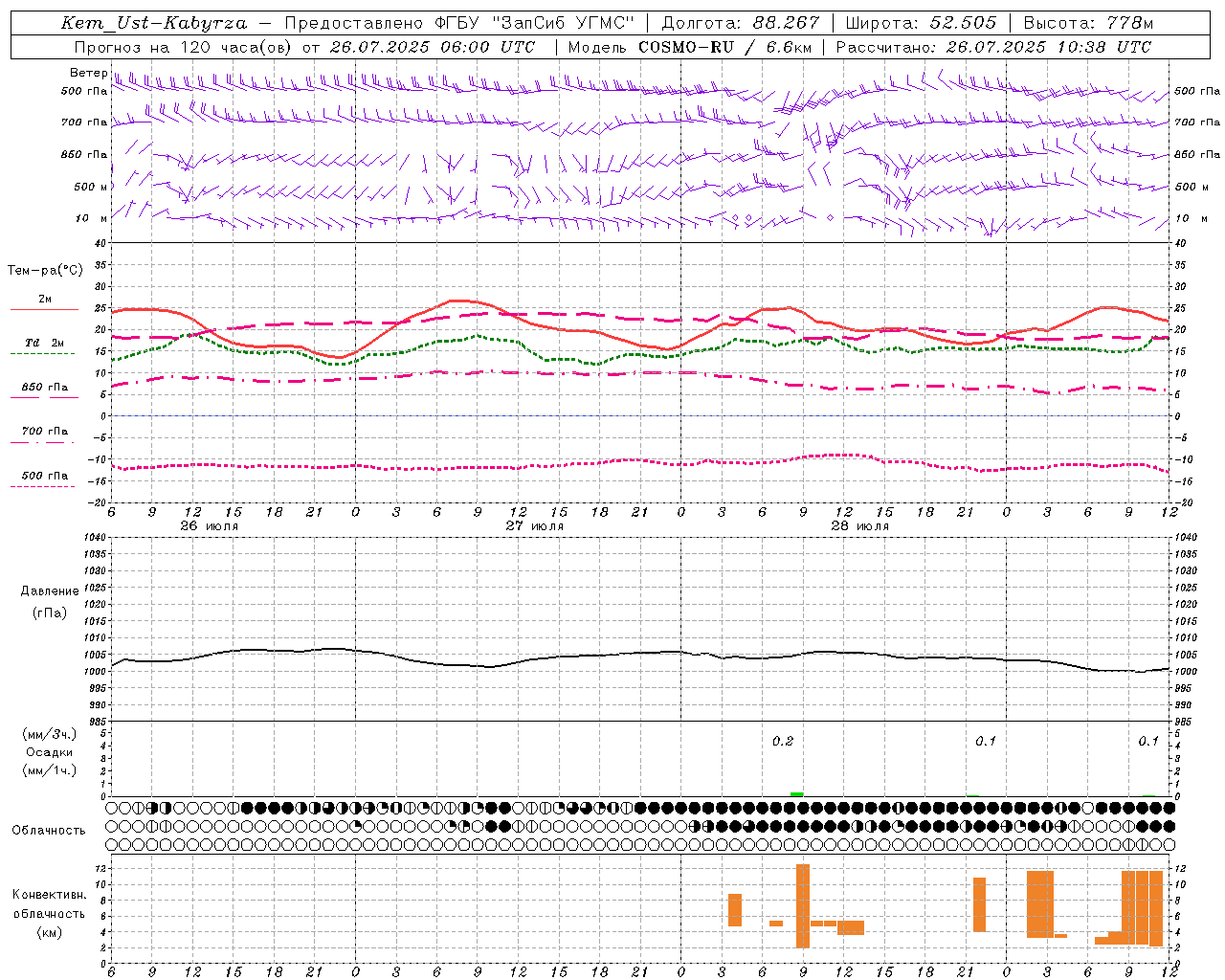Click the (км) unit under convective cloudiness
The height and width of the screenshot is (980, 1225).
(50, 932)
